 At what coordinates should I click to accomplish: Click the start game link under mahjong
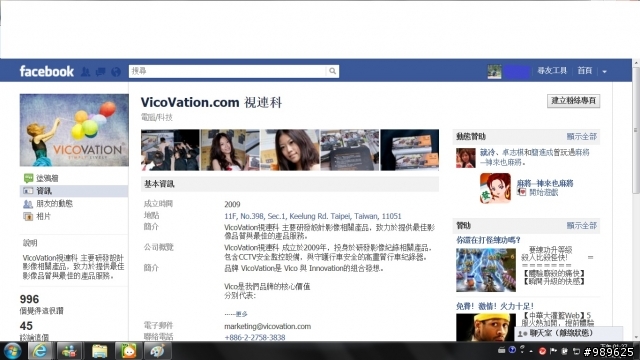tap(543, 192)
